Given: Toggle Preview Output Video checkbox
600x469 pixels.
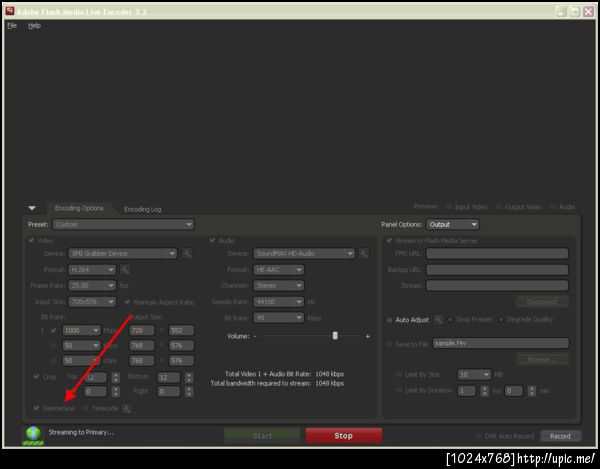Looking at the screenshot, I should [x=499, y=207].
